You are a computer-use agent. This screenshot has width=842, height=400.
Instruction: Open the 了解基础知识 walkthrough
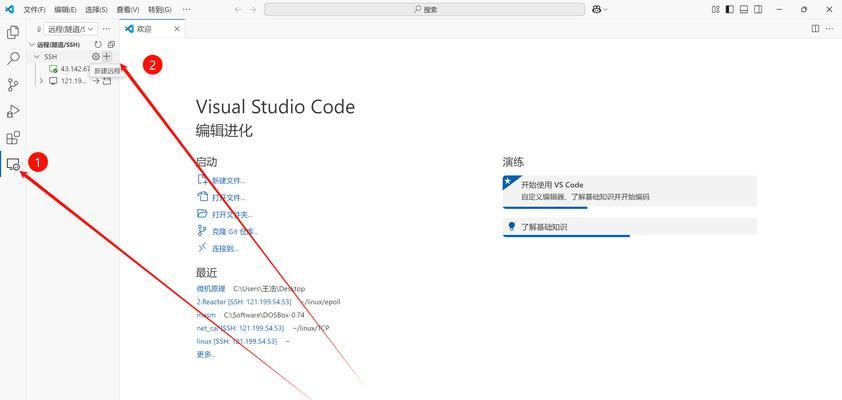click(629, 227)
